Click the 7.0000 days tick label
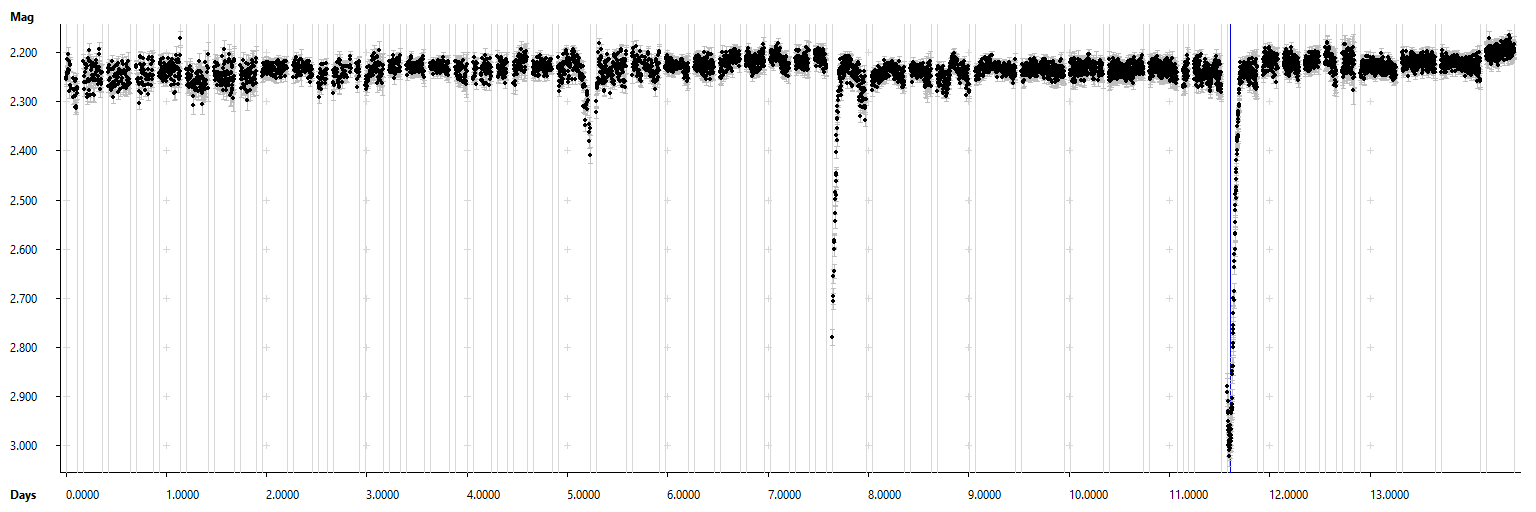Screen dimensions: 1536x512 coord(783,495)
